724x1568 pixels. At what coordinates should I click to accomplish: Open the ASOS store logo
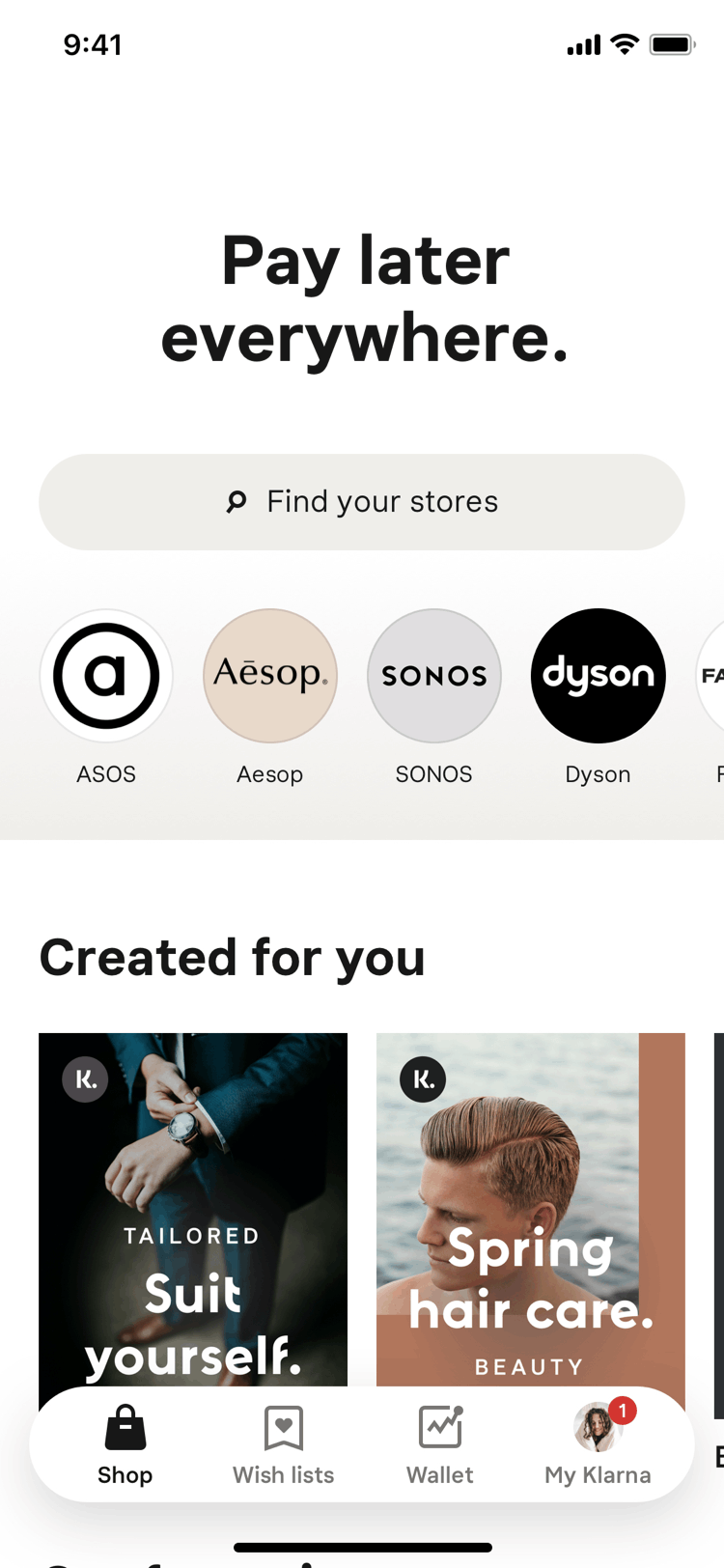106,676
